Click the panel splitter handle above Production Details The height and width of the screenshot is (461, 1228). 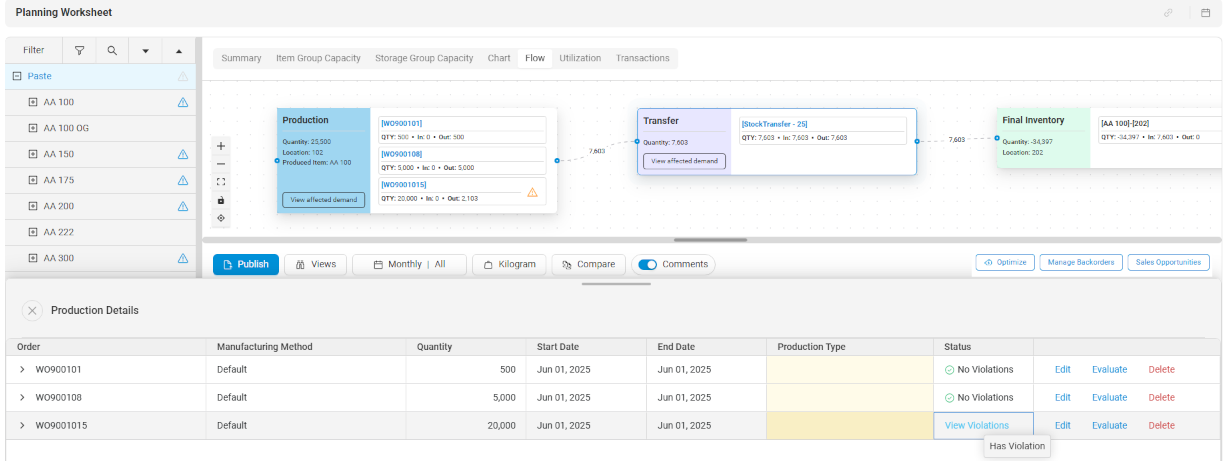coord(615,284)
